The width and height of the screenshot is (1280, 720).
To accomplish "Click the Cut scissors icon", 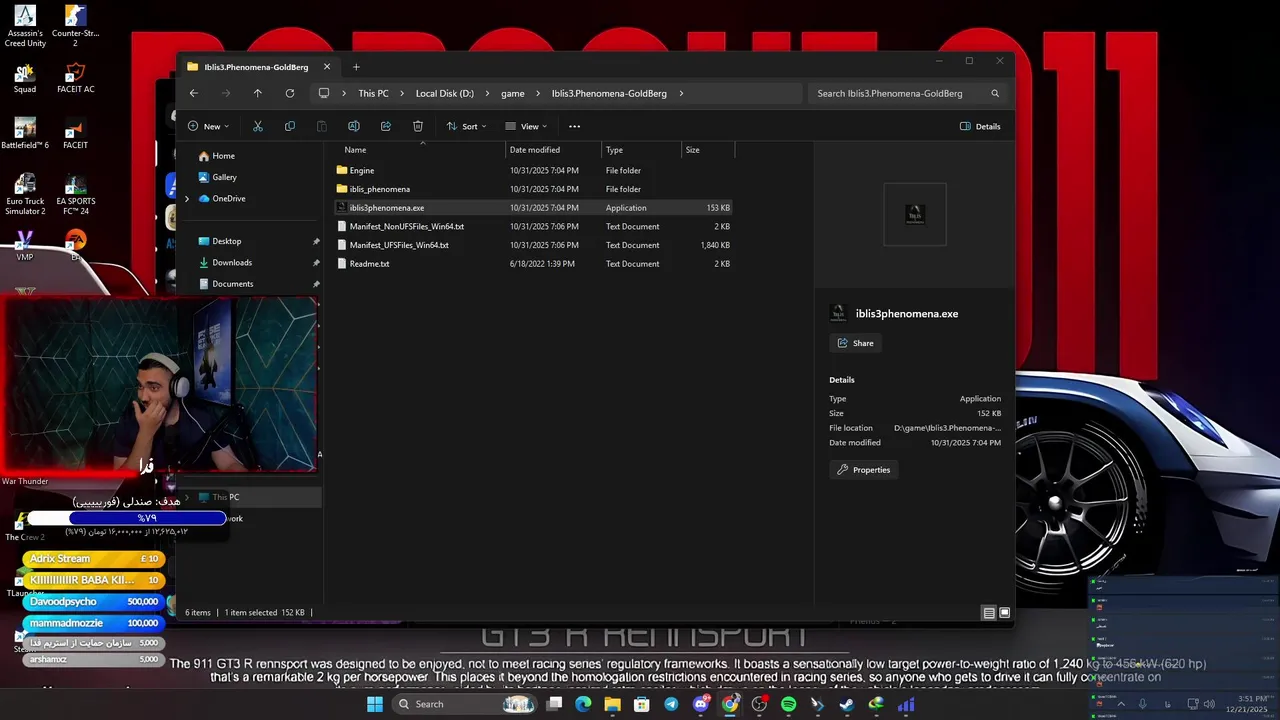I will click(x=258, y=126).
